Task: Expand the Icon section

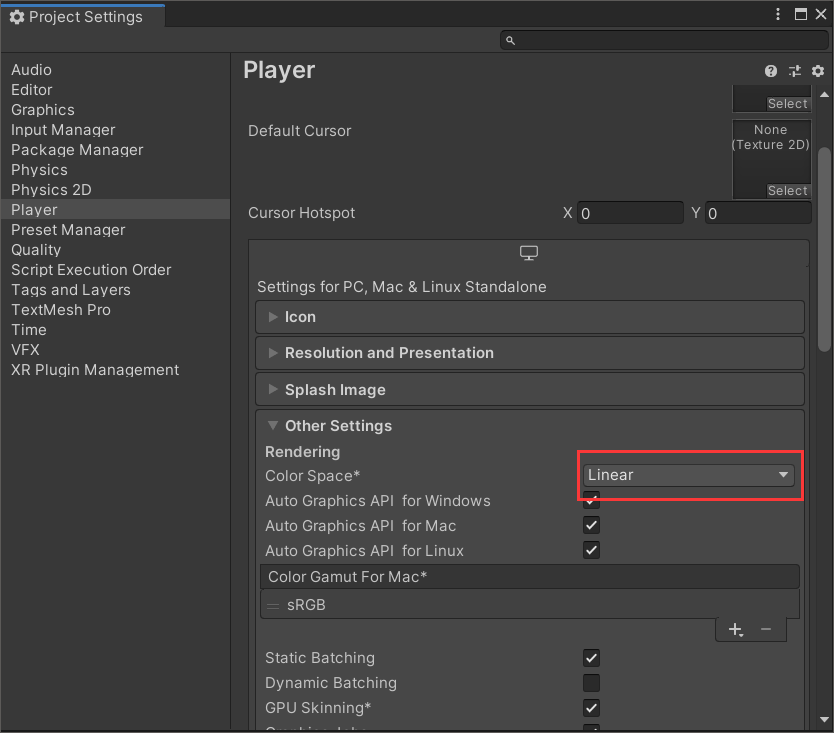Action: (530, 317)
